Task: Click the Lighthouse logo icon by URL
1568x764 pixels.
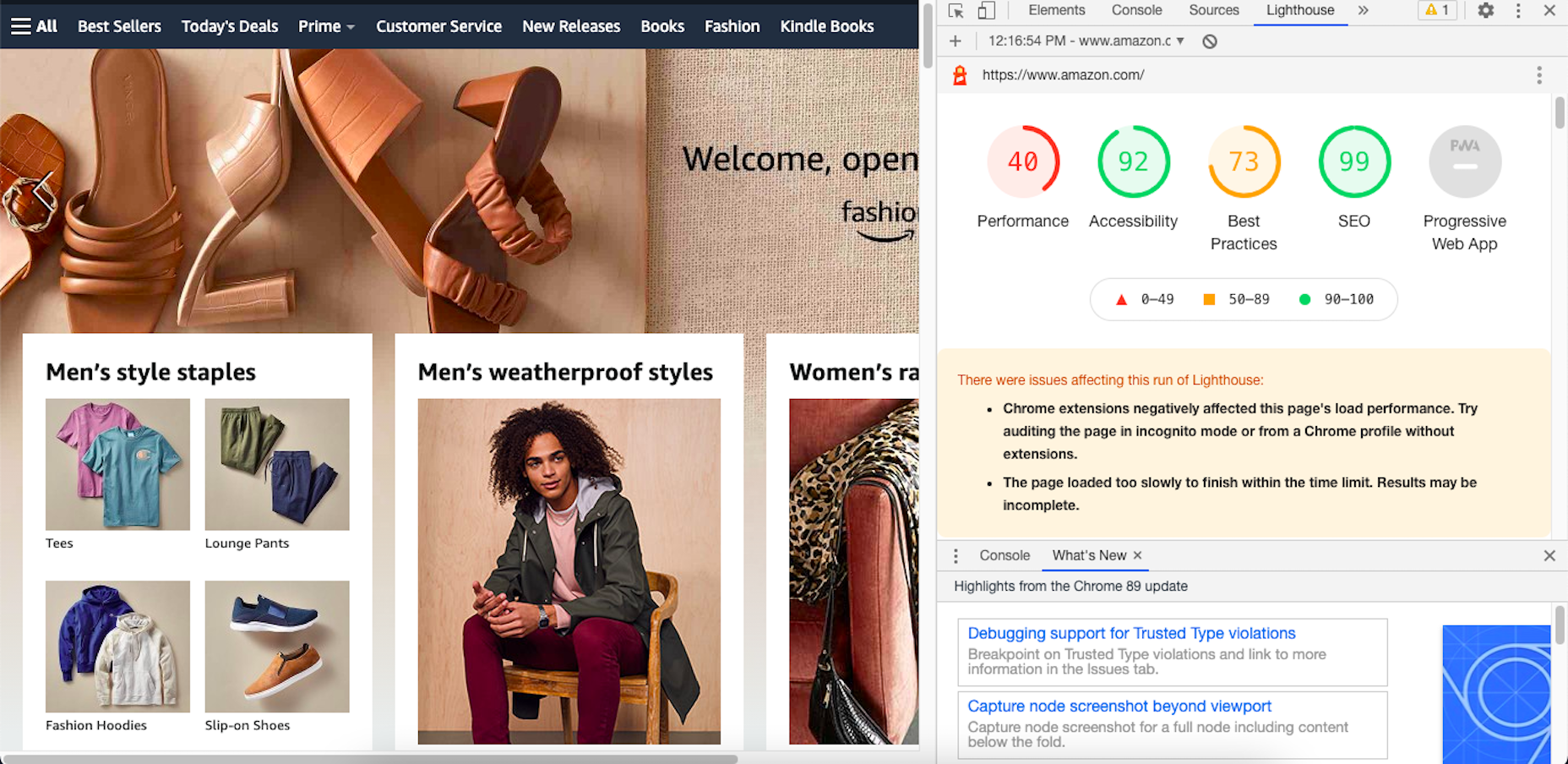Action: tap(960, 75)
